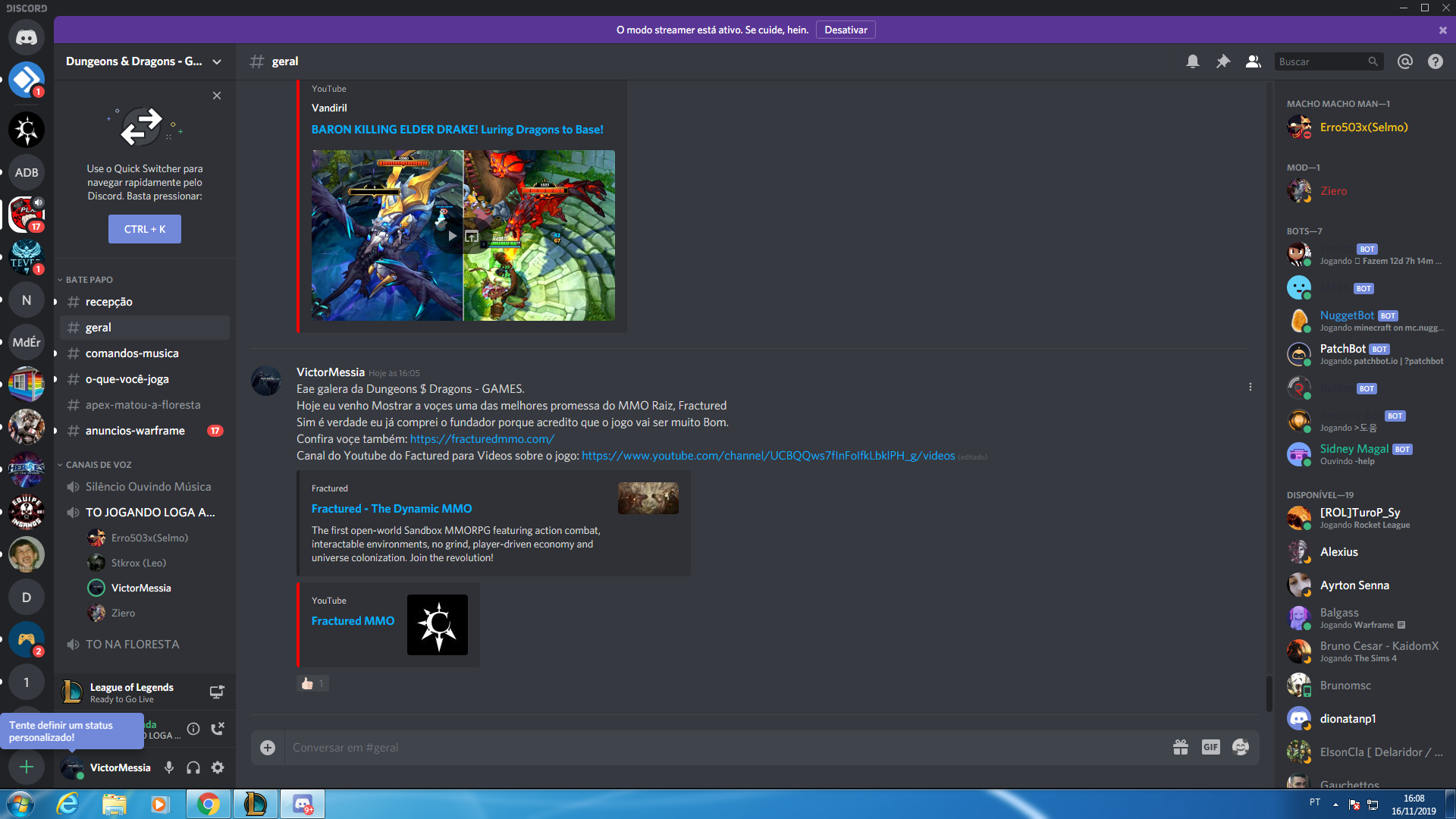Open server dropdown Dungeons & Dragons

click(x=144, y=61)
